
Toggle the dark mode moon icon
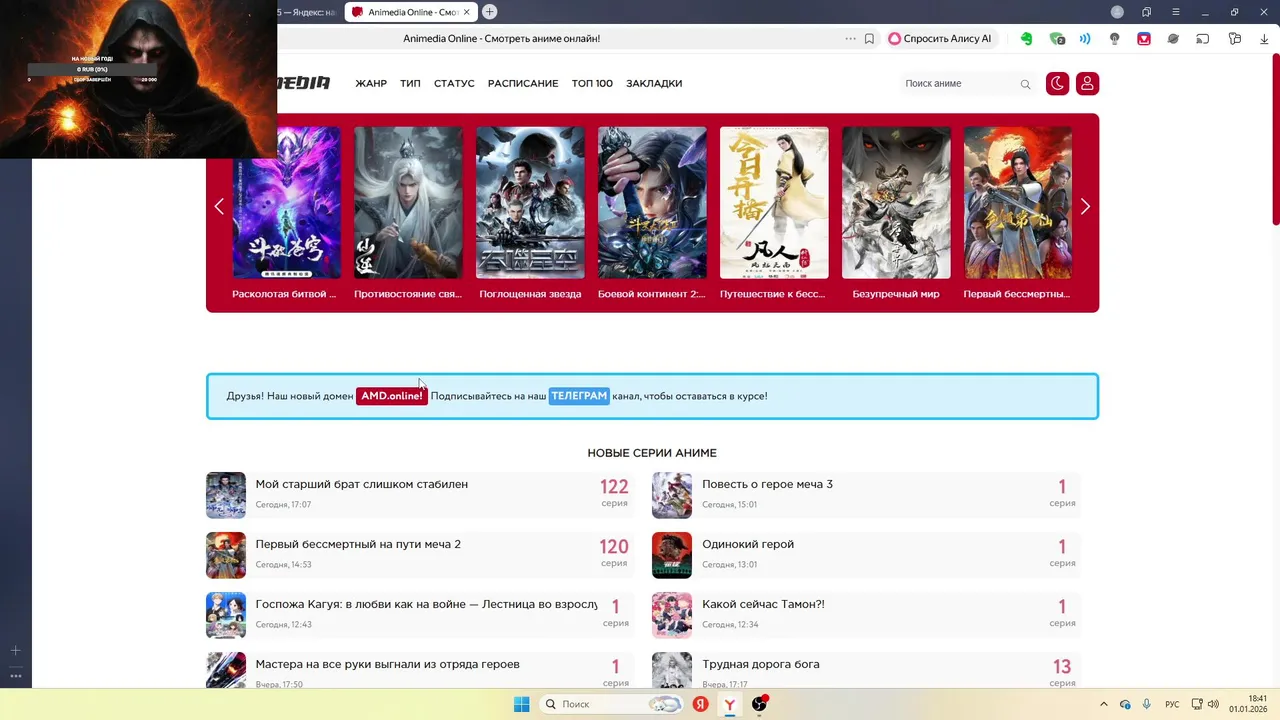pos(1057,84)
